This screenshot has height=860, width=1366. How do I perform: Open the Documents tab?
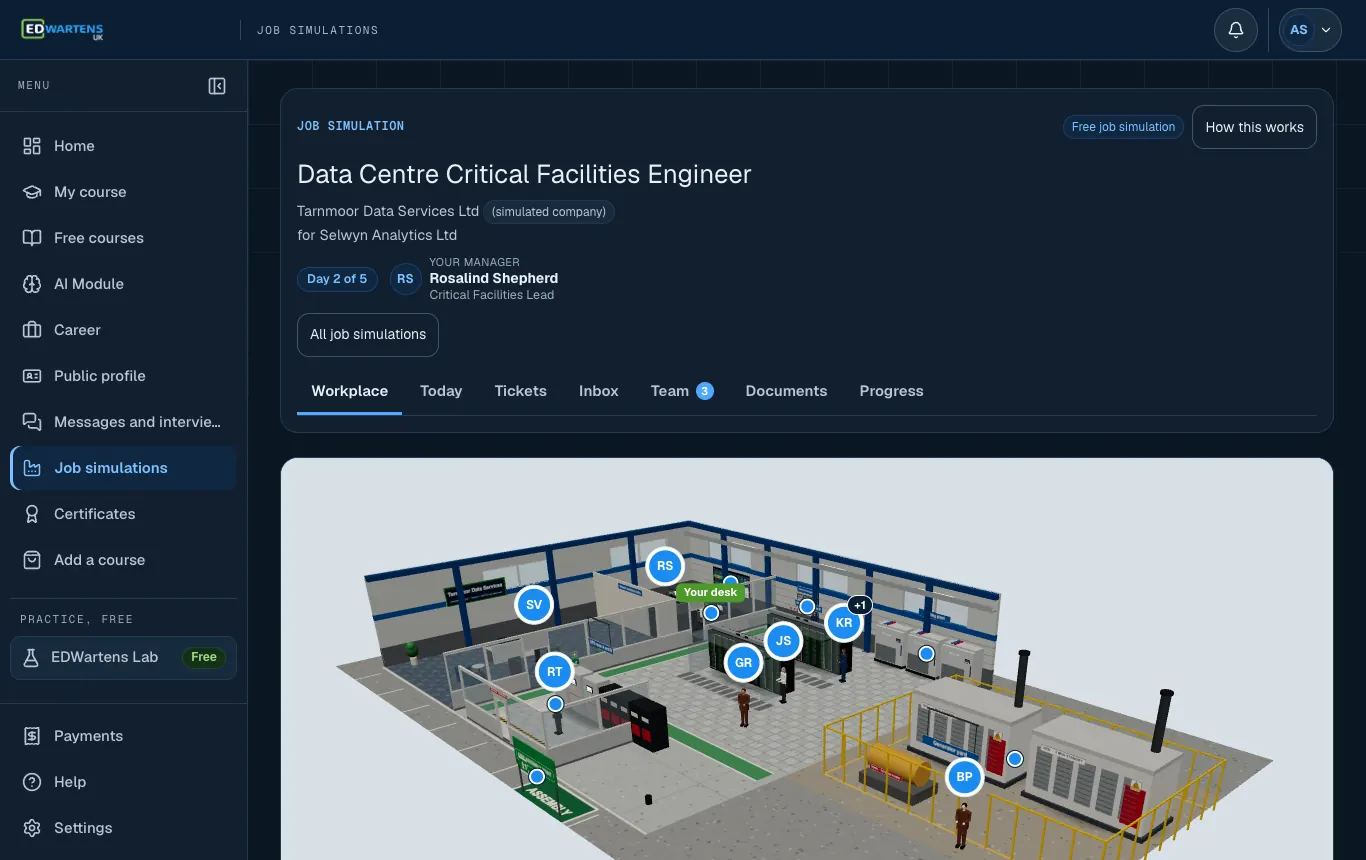pyautogui.click(x=786, y=391)
